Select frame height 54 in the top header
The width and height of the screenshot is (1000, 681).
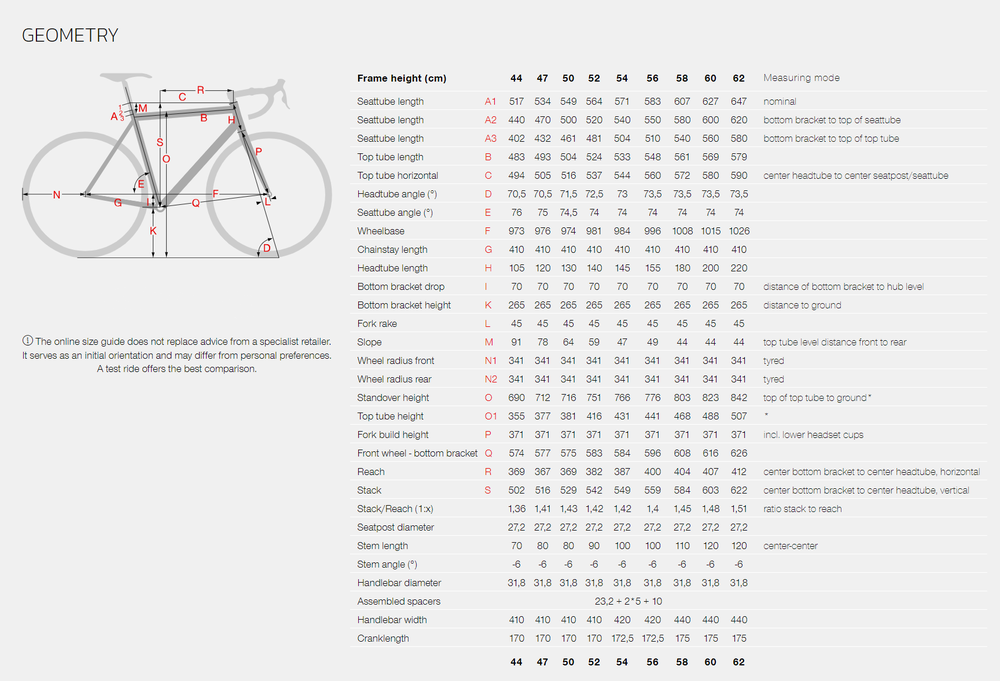point(622,78)
